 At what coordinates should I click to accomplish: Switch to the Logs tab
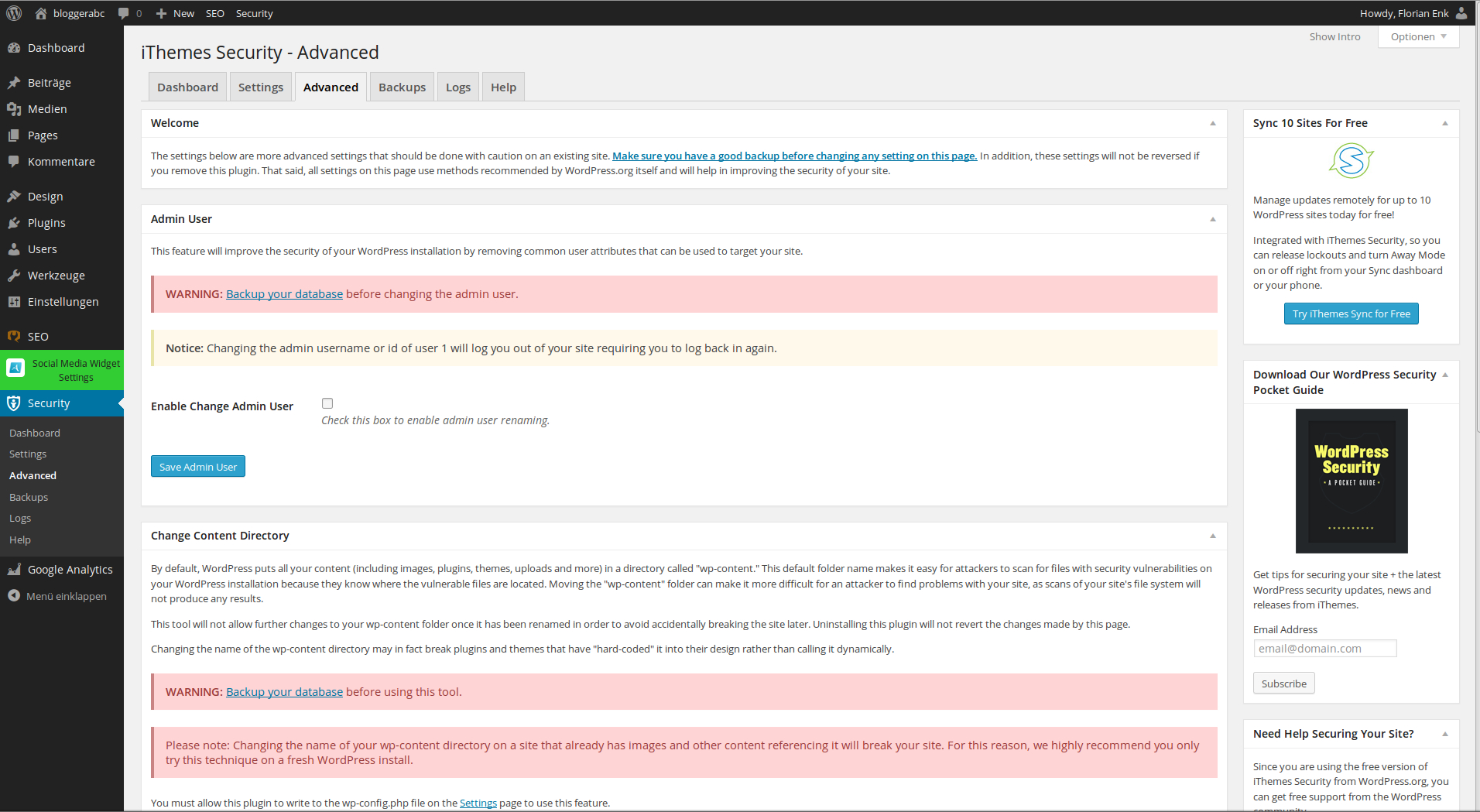tap(458, 87)
